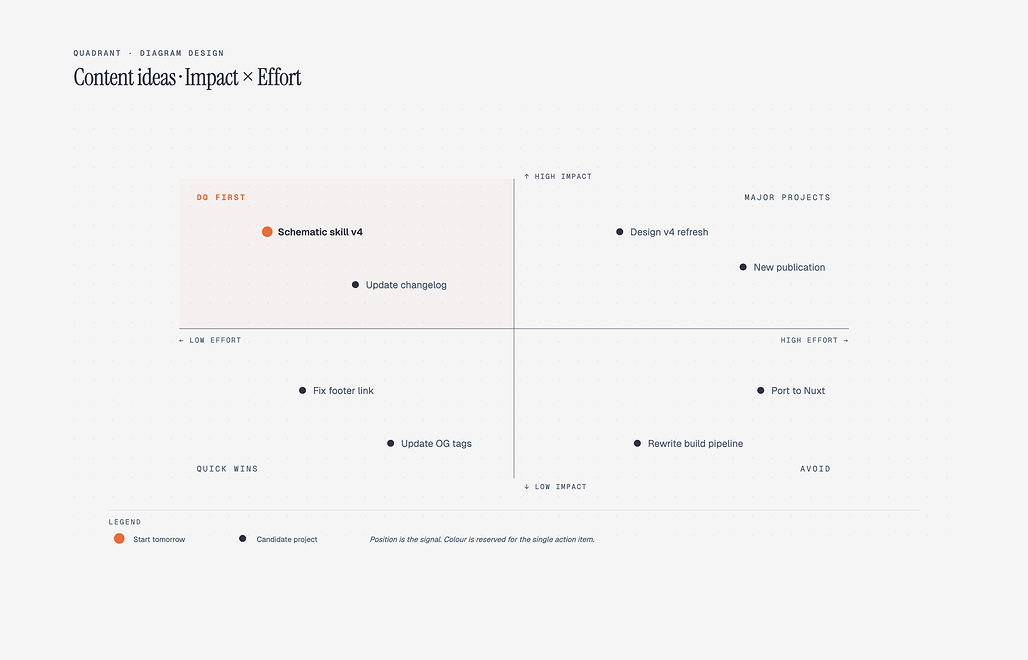Select the AVOID quadrant label
The width and height of the screenshot is (1028, 660).
[x=815, y=469]
